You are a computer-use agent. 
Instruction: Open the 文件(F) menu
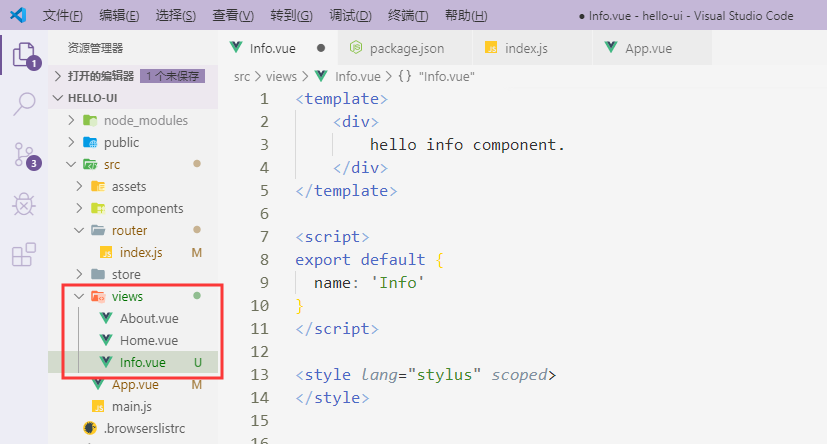coord(63,15)
